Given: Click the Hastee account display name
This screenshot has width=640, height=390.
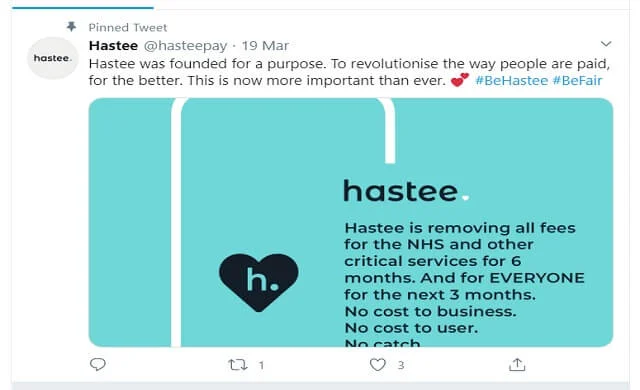Looking at the screenshot, I should click(x=113, y=45).
